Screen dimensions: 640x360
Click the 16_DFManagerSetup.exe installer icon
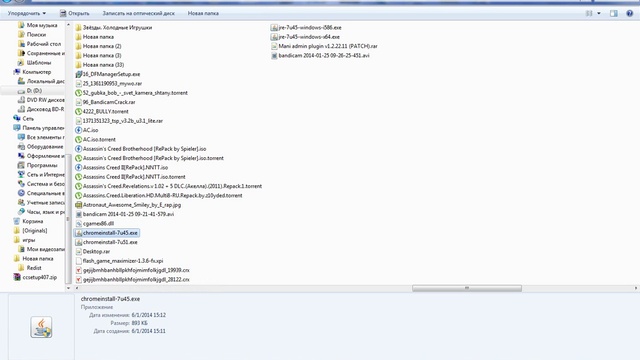78,74
